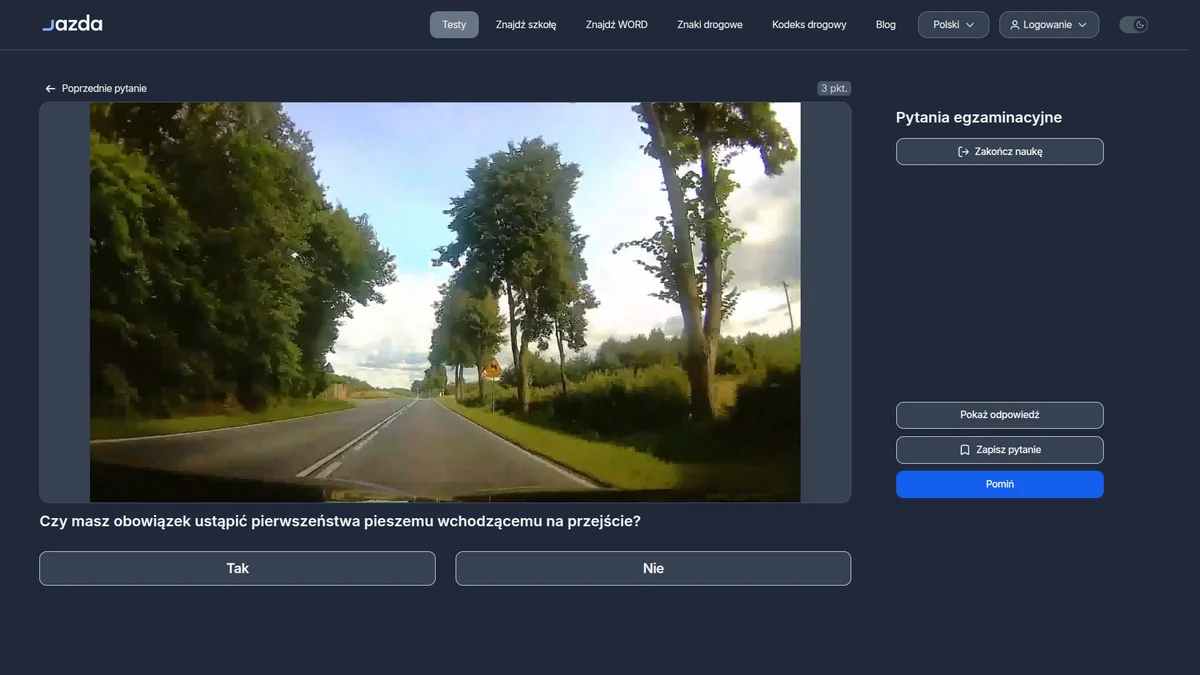1200x675 pixels.
Task: Toggle the dark mode switch
Action: point(1133,25)
